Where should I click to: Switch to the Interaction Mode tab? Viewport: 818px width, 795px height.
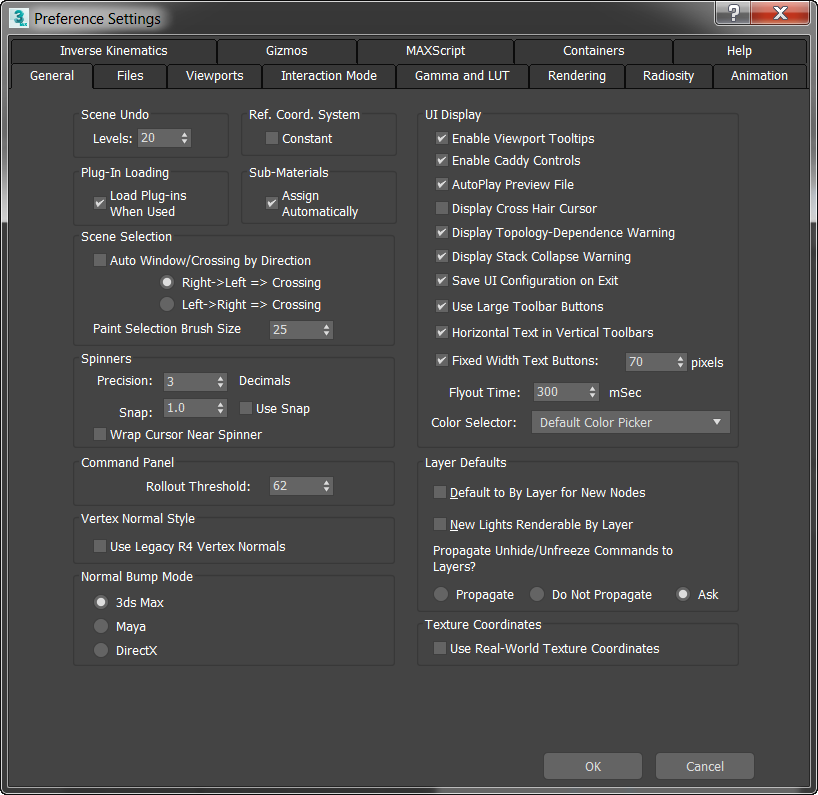[329, 76]
